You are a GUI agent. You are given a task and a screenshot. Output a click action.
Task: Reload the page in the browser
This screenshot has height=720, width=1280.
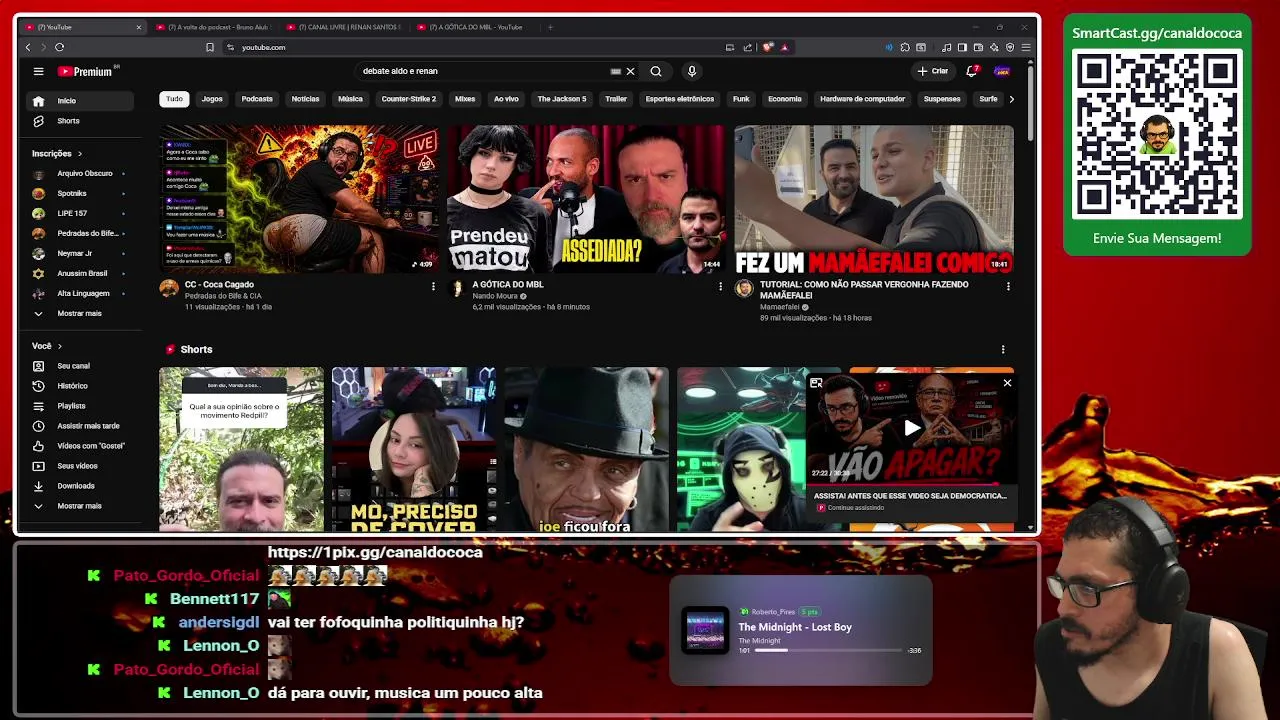[59, 47]
